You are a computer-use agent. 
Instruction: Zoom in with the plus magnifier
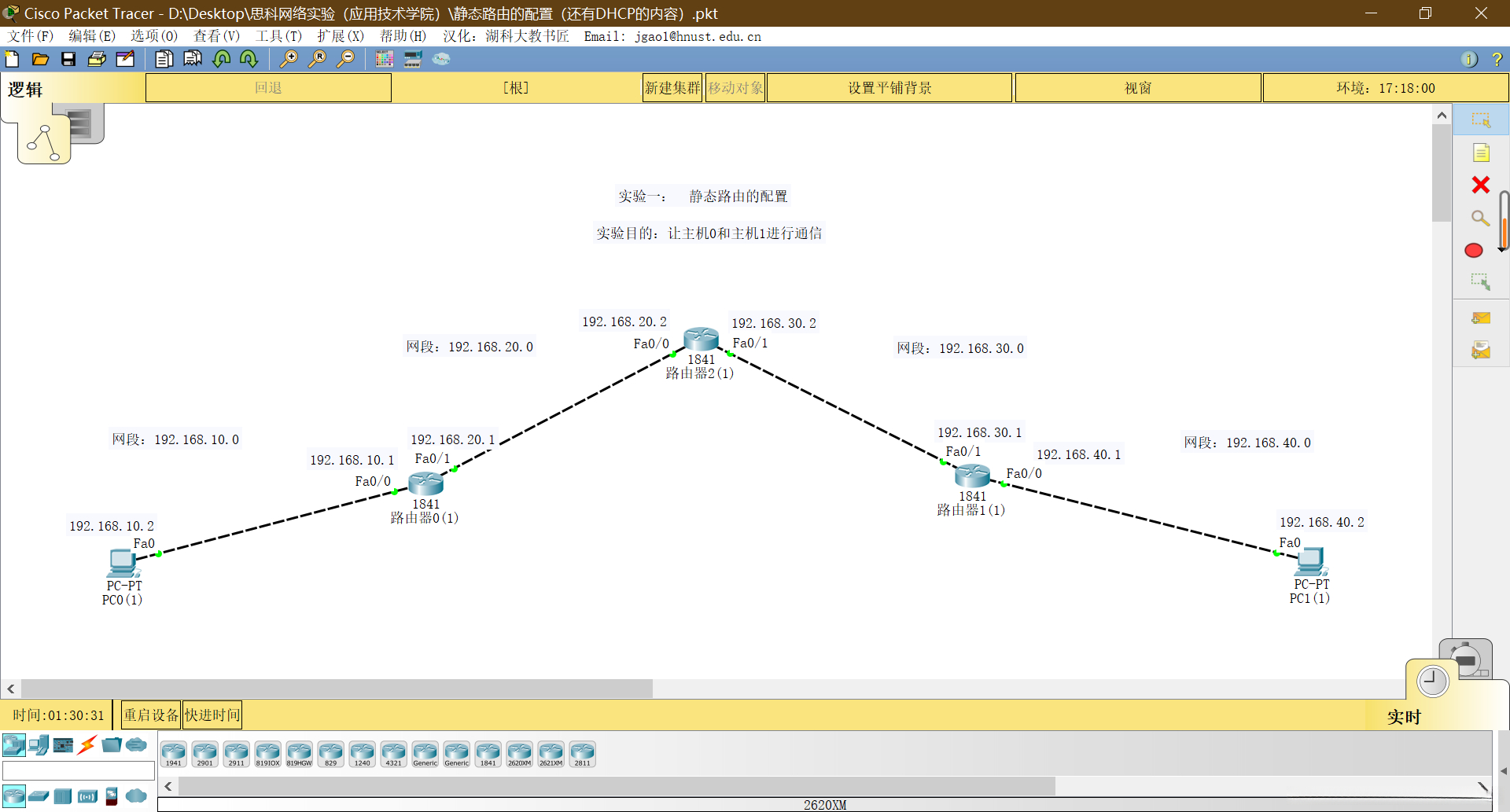pos(289,59)
